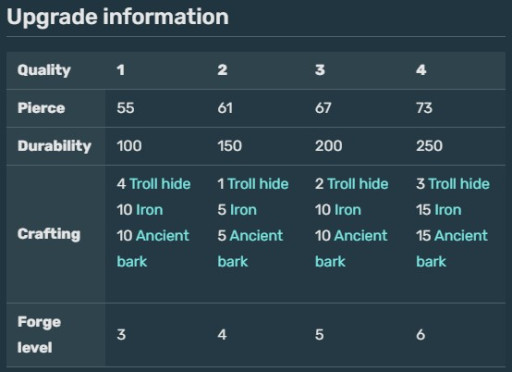Select Iron link in quality 3 crafting
512x372 pixels.
pos(348,210)
